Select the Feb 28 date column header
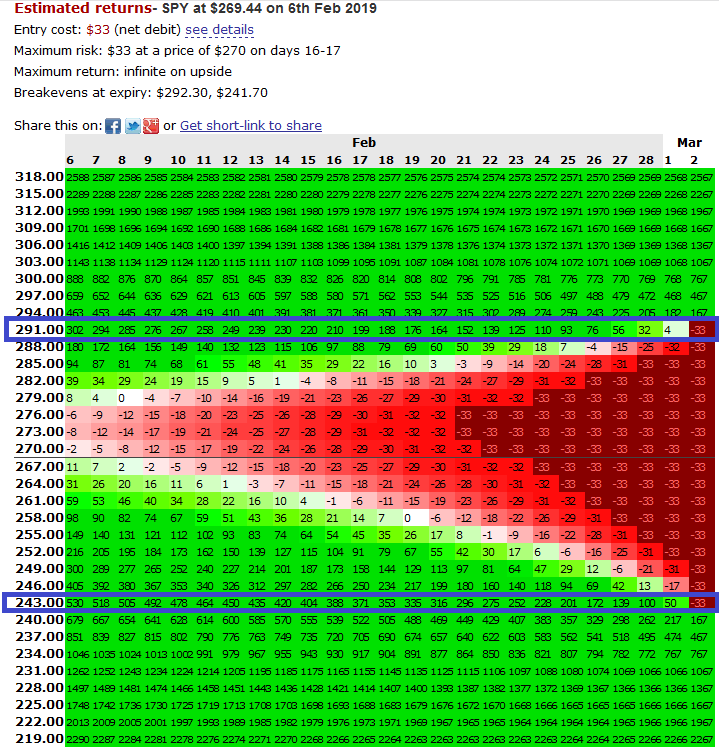The image size is (719, 751). click(x=646, y=160)
